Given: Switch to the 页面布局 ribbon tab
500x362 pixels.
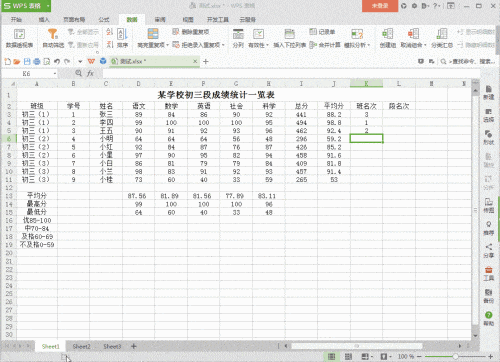Looking at the screenshot, I should click(x=74, y=20).
